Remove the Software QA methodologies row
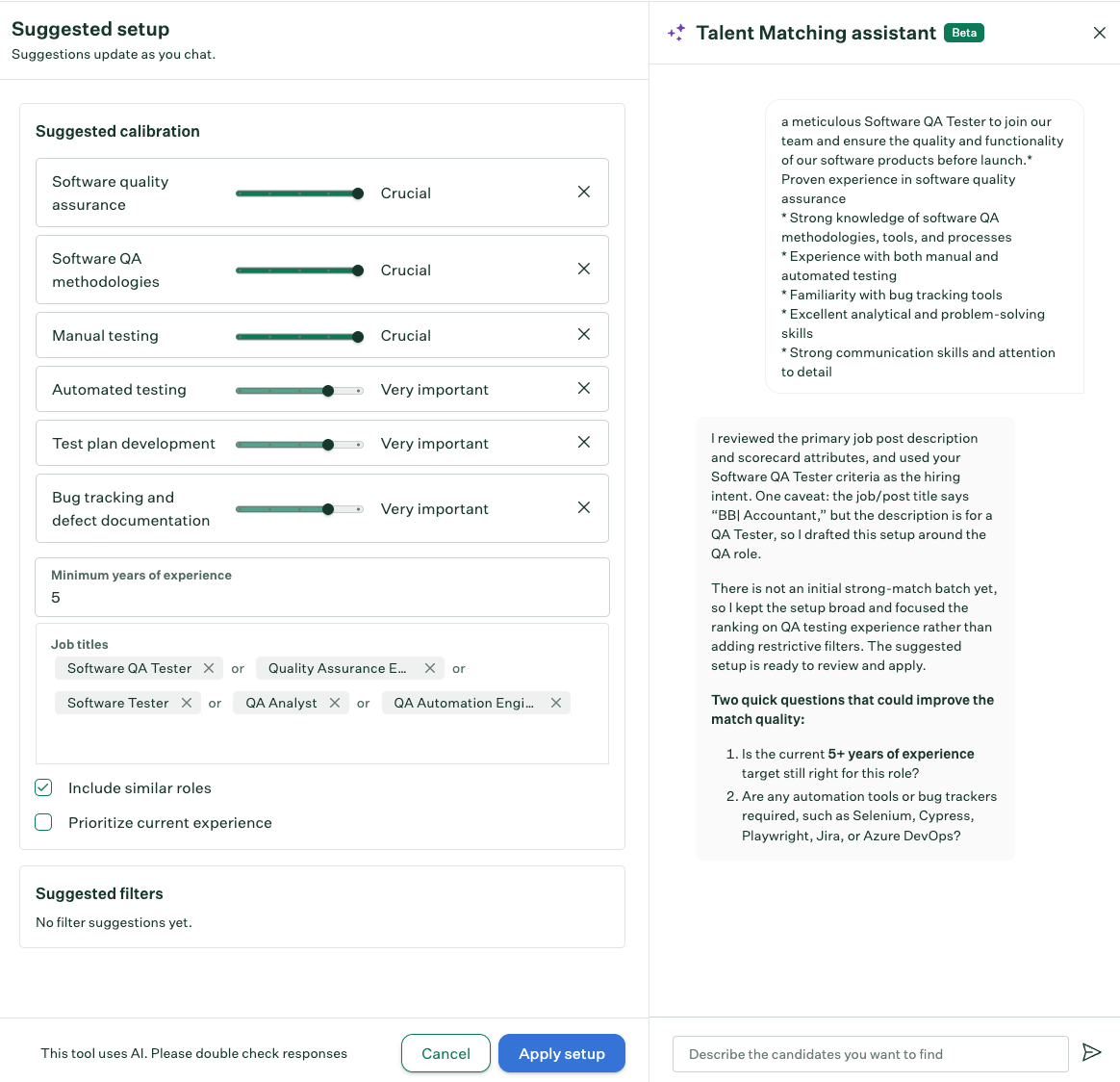The height and width of the screenshot is (1082, 1120). point(583,269)
